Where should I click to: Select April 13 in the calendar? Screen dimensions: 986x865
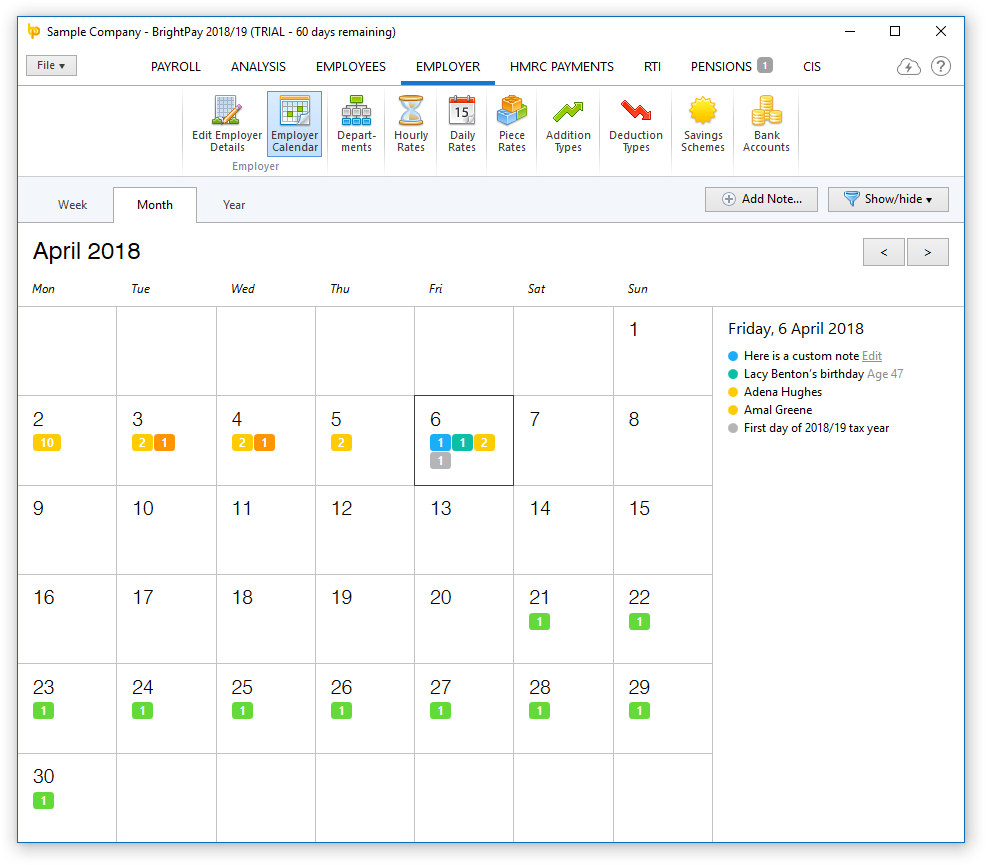coord(464,530)
